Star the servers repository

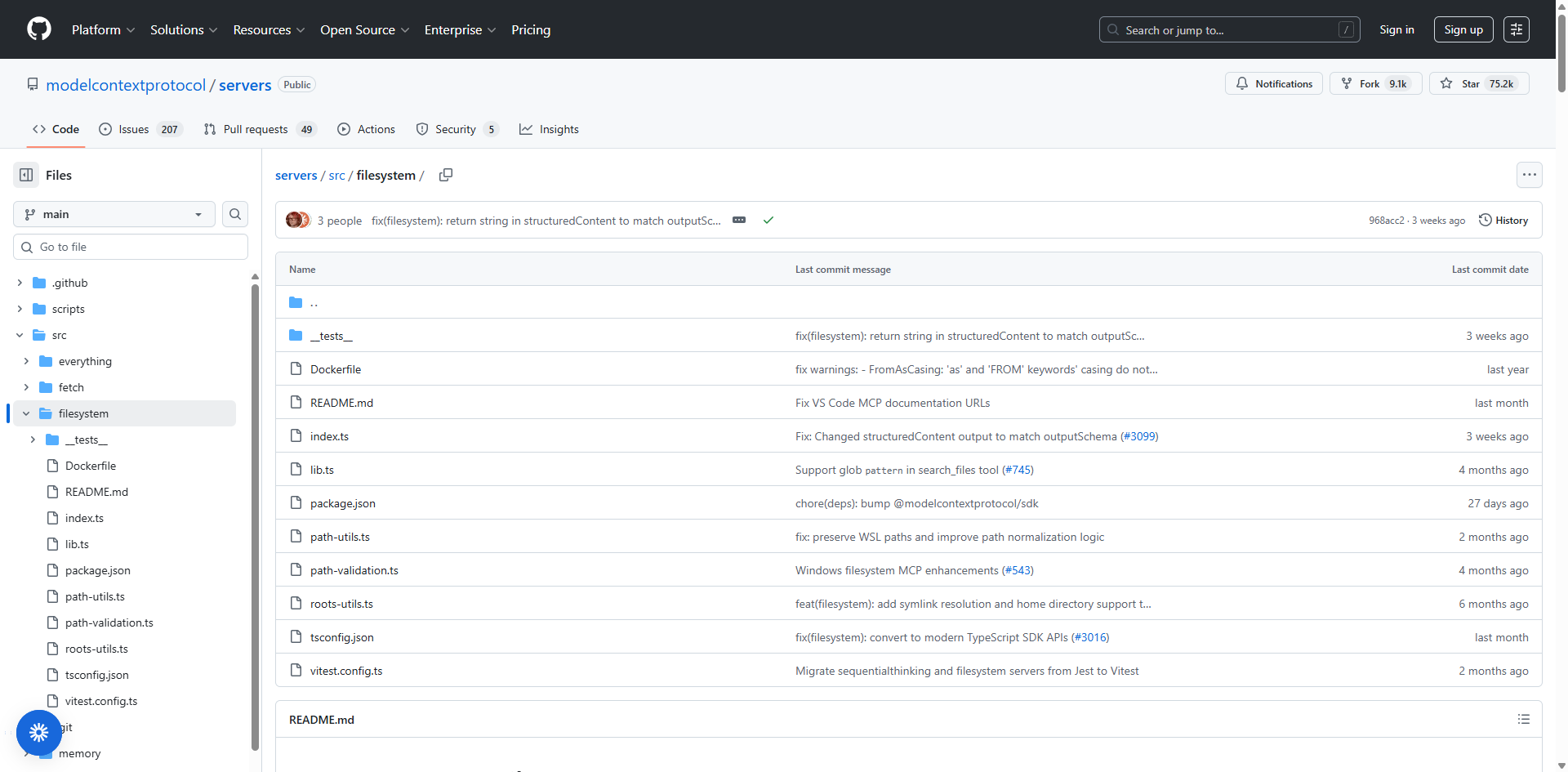coord(1478,83)
